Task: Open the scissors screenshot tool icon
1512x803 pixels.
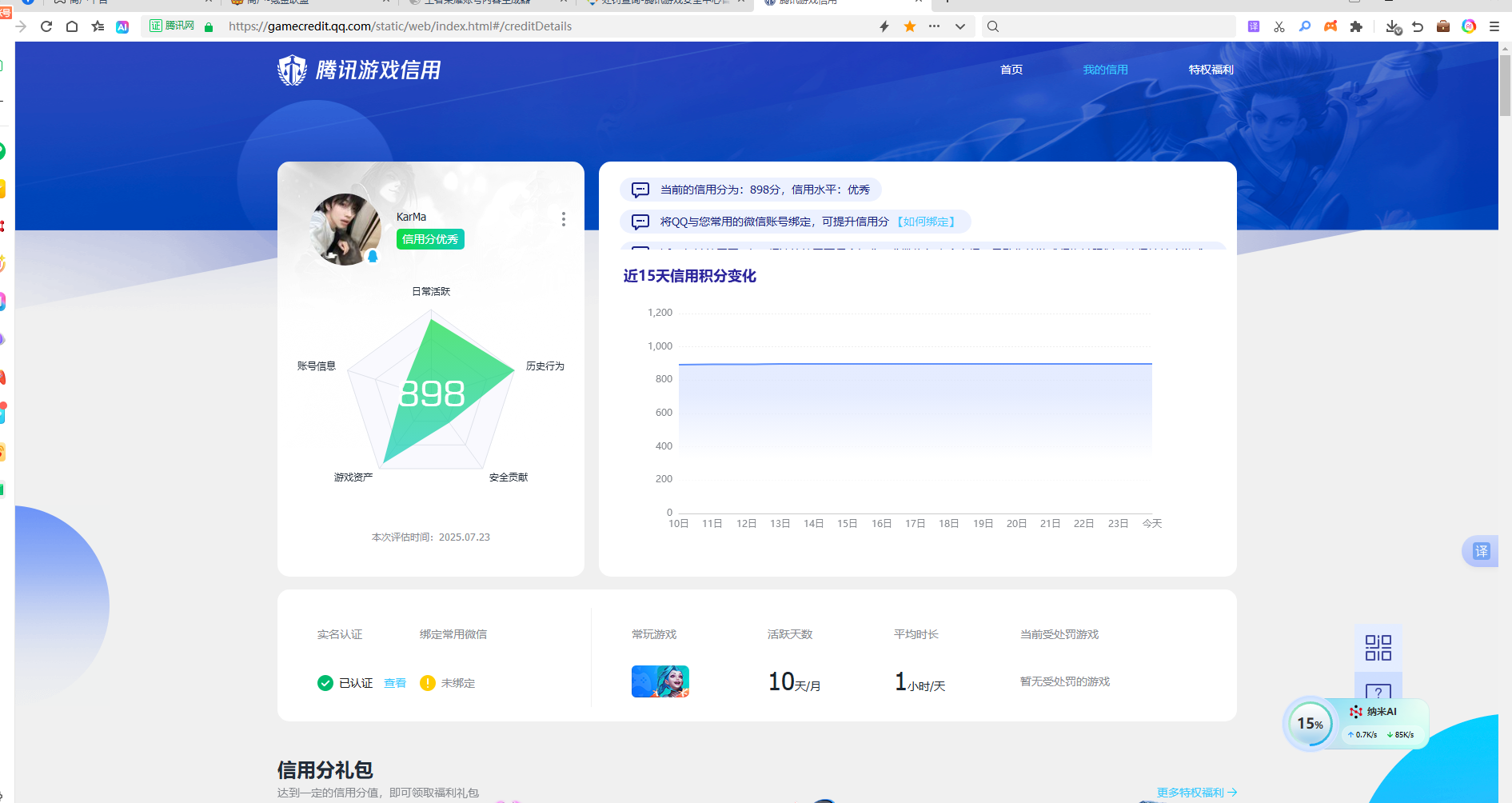Action: (1279, 26)
